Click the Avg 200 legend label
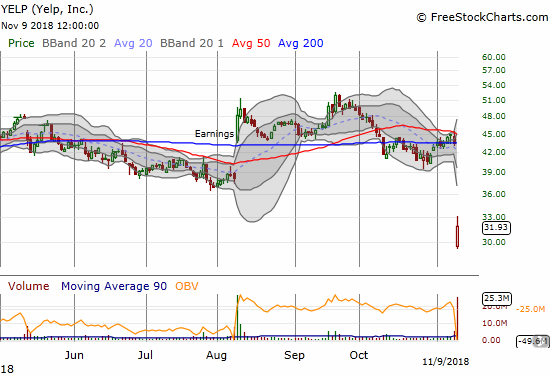The width and height of the screenshot is (550, 375). click(x=300, y=43)
